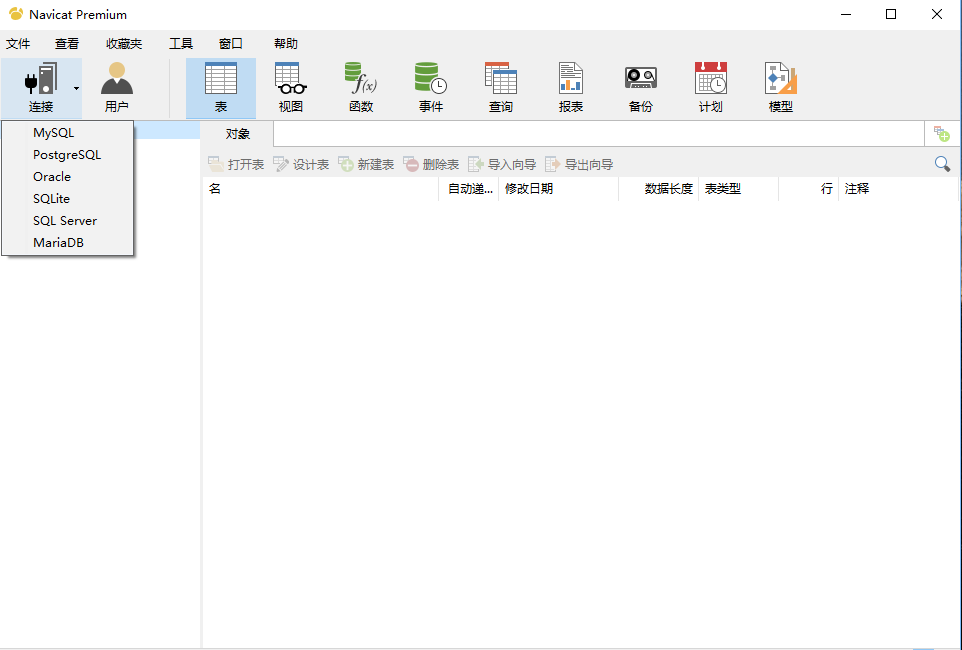Screen dimensions: 962x650
Task: Sort by the Auto Increment (自动递...) column header
Action: click(x=469, y=189)
